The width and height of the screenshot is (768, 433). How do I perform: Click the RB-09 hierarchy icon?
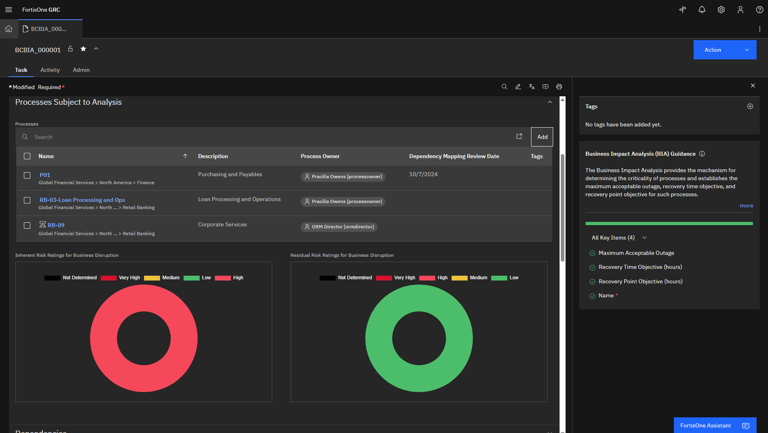tap(43, 224)
